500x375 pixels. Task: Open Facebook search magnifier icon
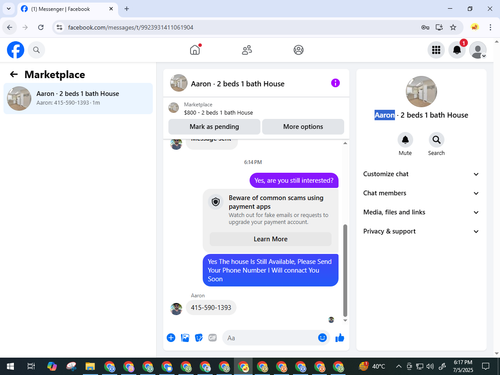tap(36, 50)
